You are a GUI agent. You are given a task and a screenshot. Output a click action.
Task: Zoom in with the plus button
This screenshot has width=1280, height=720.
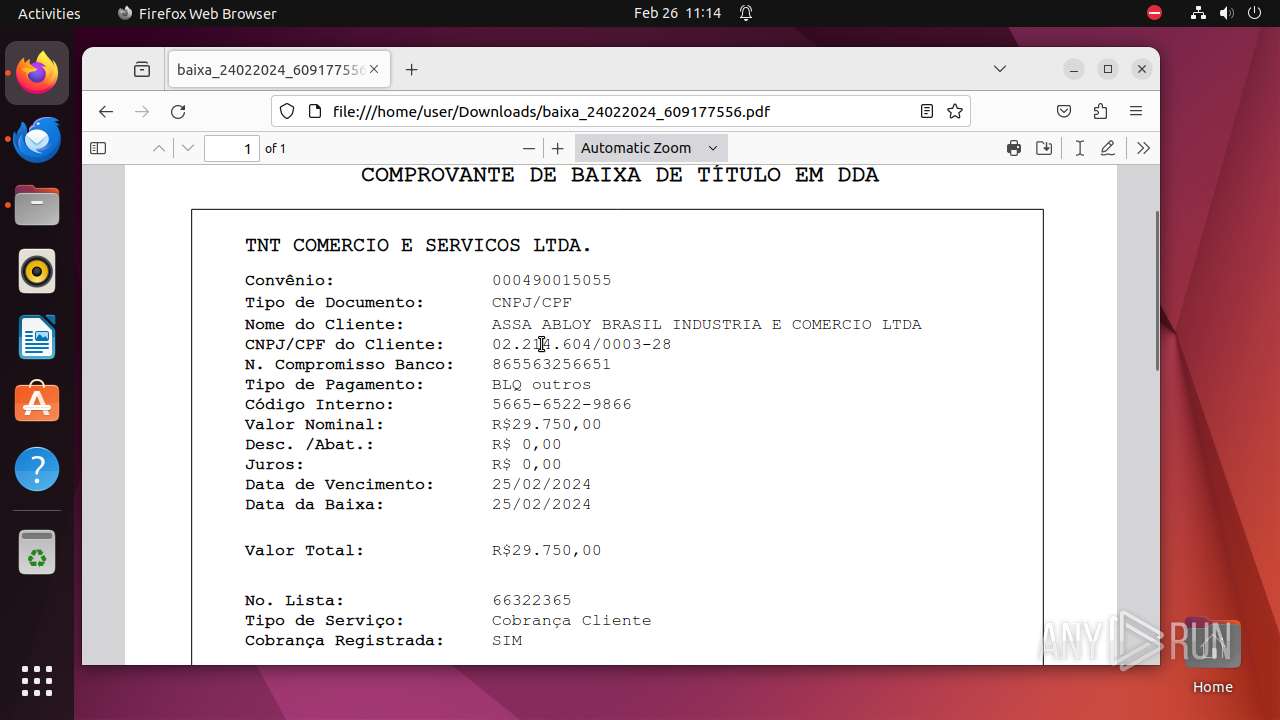[558, 148]
